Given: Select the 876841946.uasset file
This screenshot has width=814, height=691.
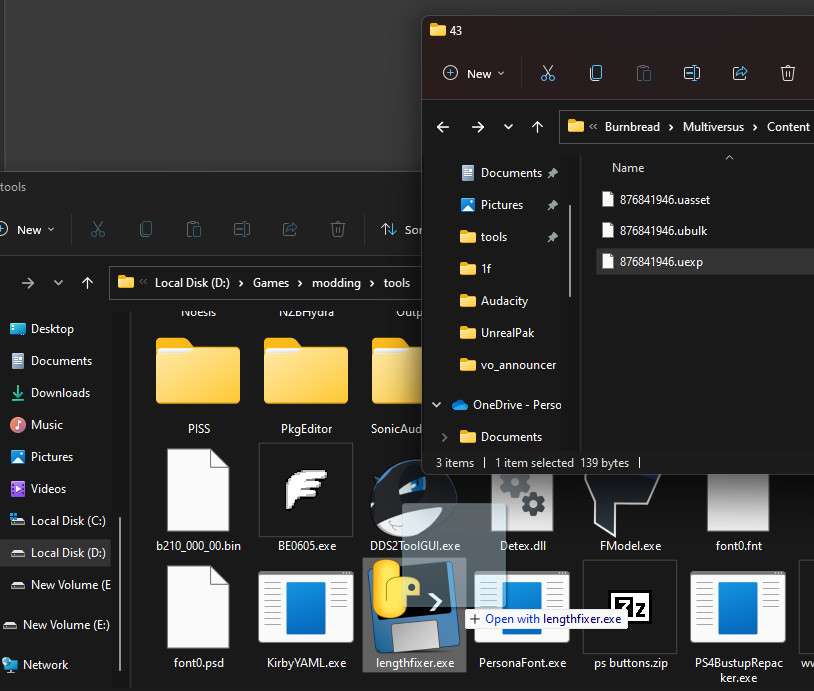Looking at the screenshot, I should 664,199.
